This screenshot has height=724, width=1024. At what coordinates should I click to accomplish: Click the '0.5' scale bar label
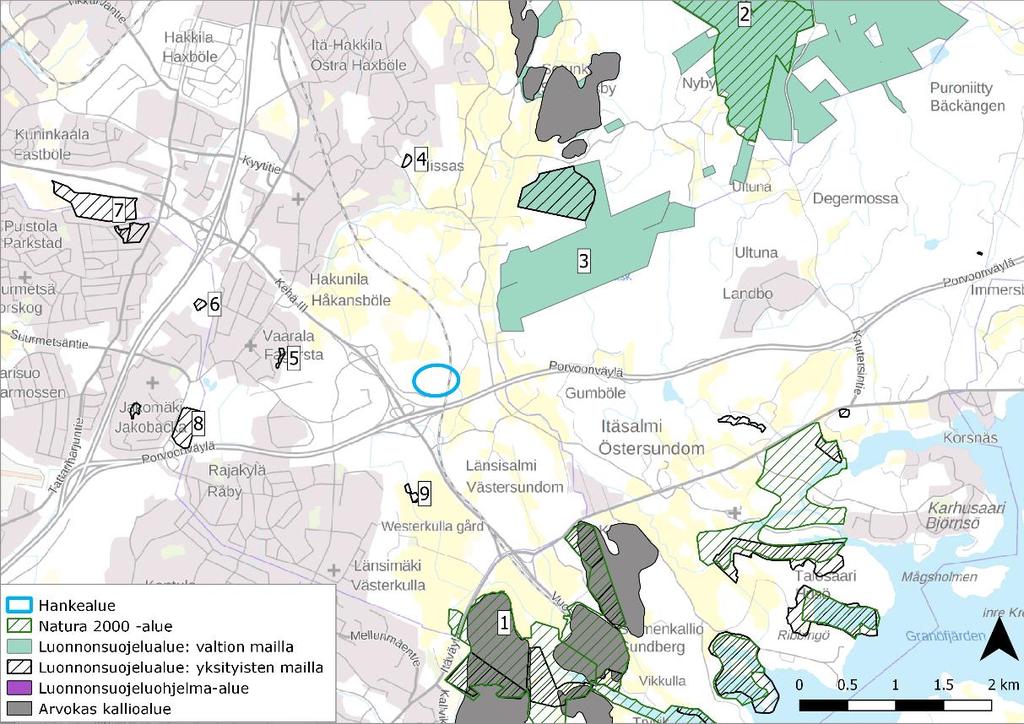coord(847,685)
